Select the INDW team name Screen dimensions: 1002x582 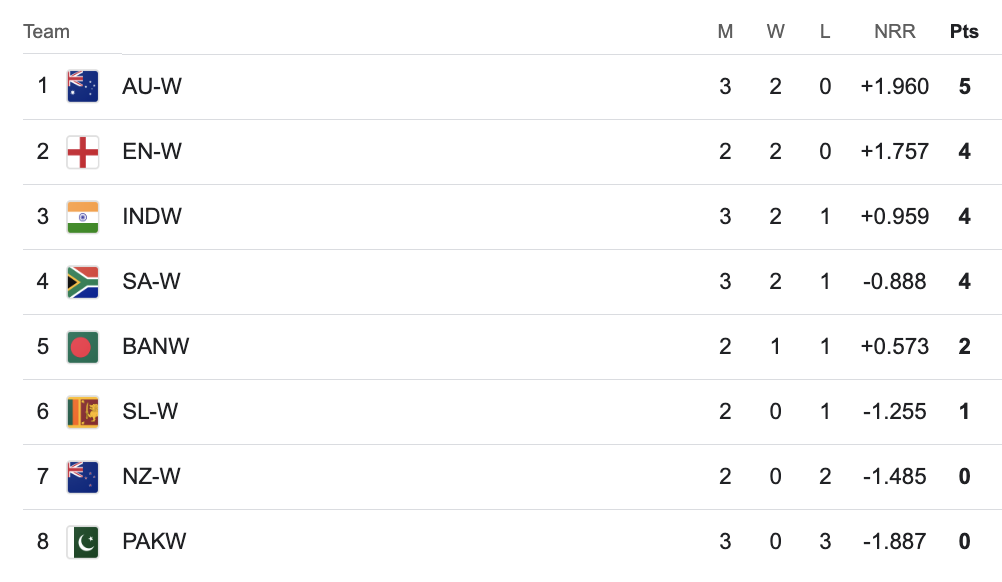click(152, 217)
